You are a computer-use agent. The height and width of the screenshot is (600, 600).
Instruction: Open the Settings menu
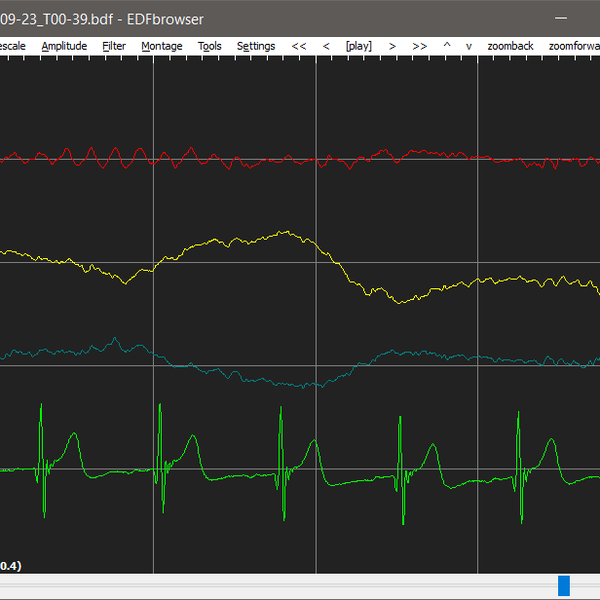pyautogui.click(x=256, y=46)
